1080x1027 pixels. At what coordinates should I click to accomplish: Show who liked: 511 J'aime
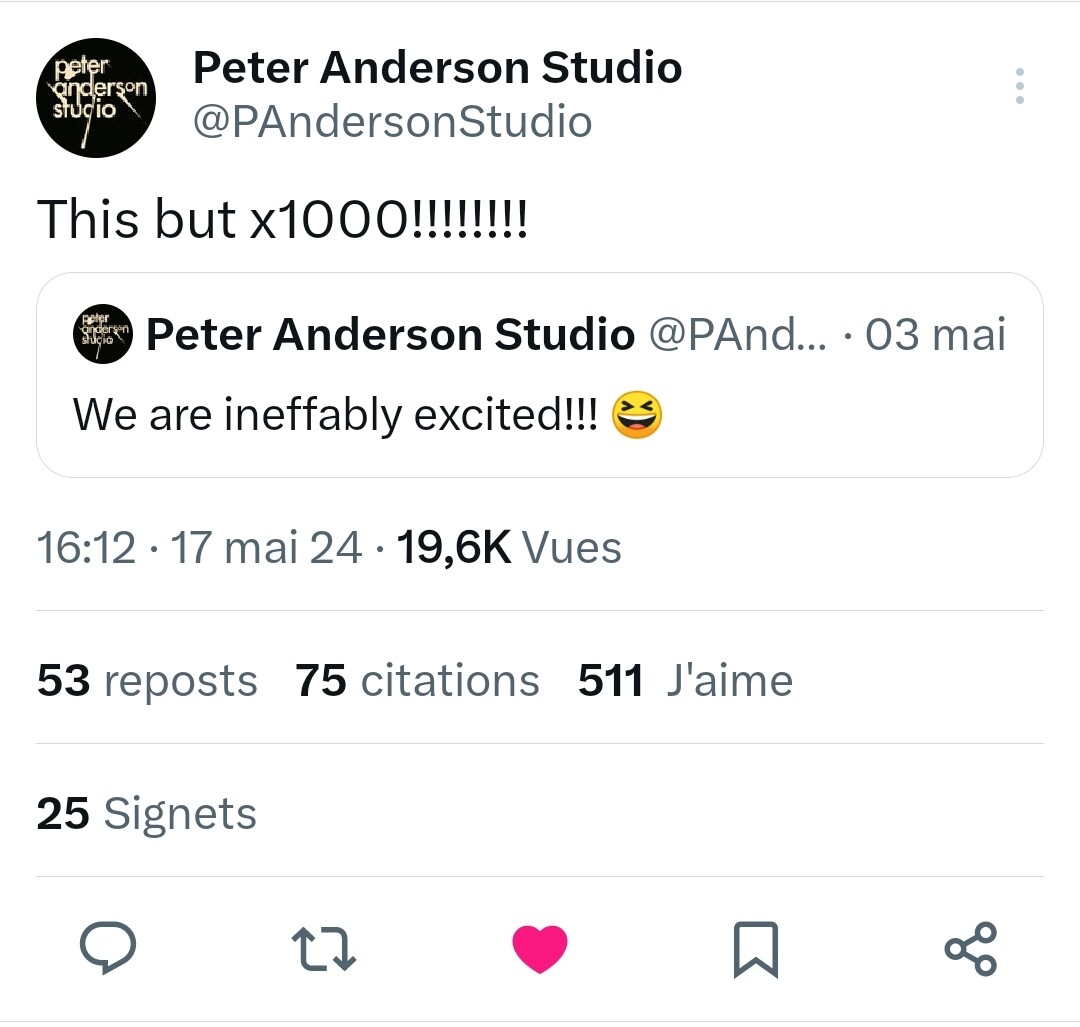[685, 681]
